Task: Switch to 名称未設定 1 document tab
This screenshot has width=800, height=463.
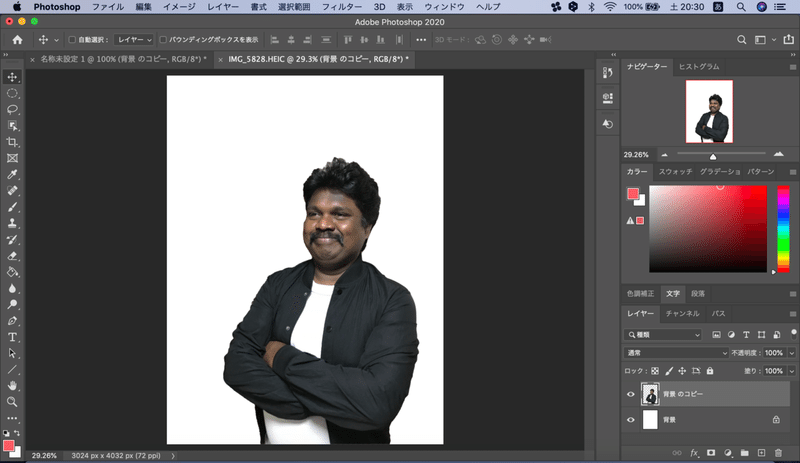Action: (x=122, y=60)
